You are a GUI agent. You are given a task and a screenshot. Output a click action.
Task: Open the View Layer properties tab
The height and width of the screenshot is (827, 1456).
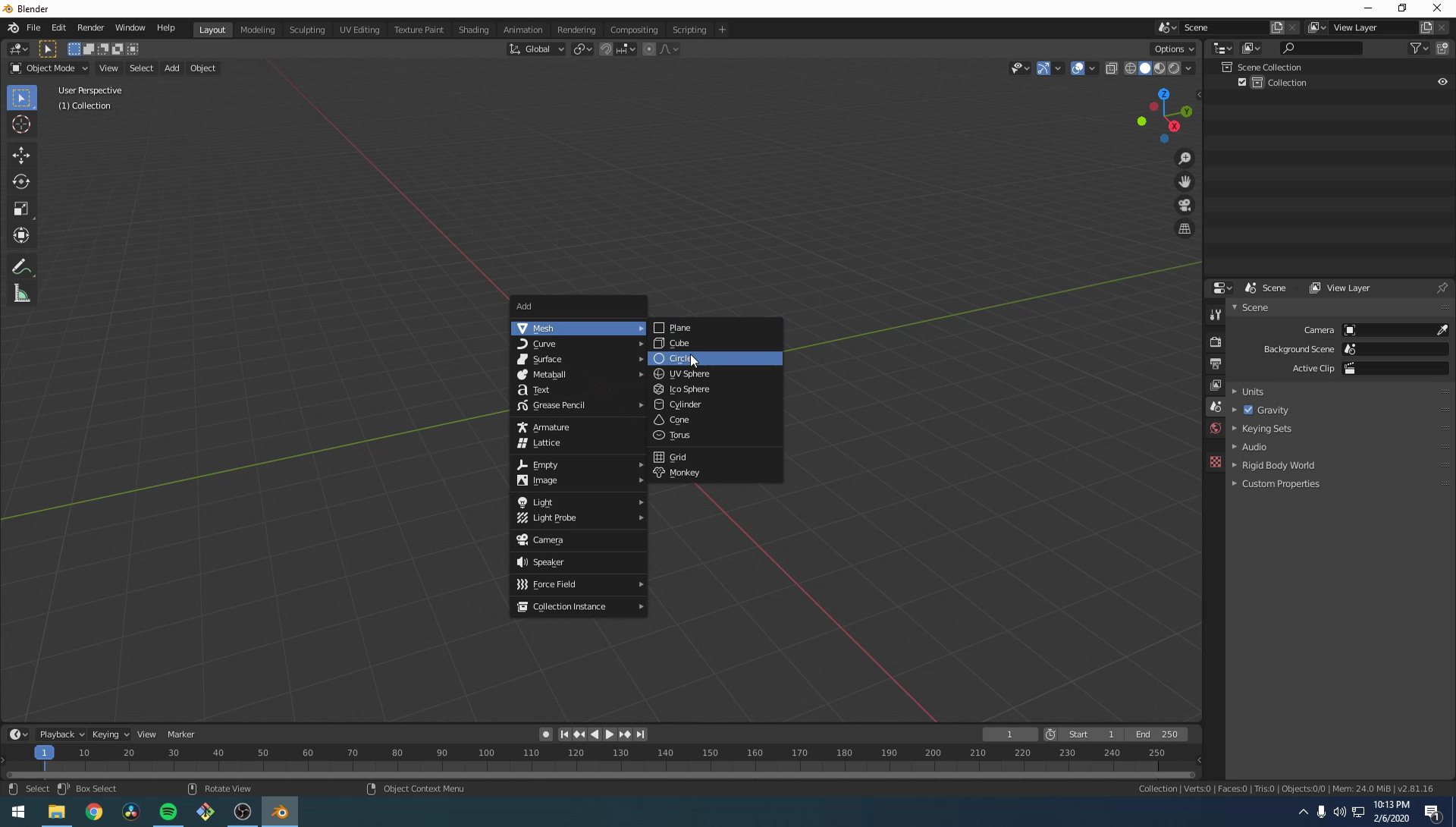(x=1216, y=385)
